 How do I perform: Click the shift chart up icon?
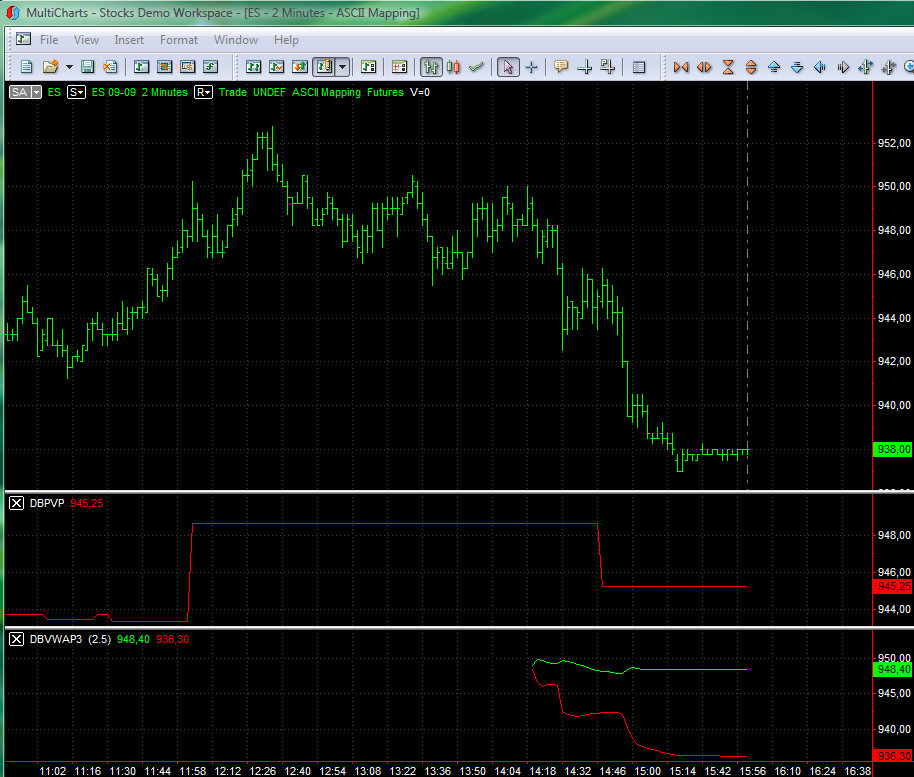tap(774, 67)
